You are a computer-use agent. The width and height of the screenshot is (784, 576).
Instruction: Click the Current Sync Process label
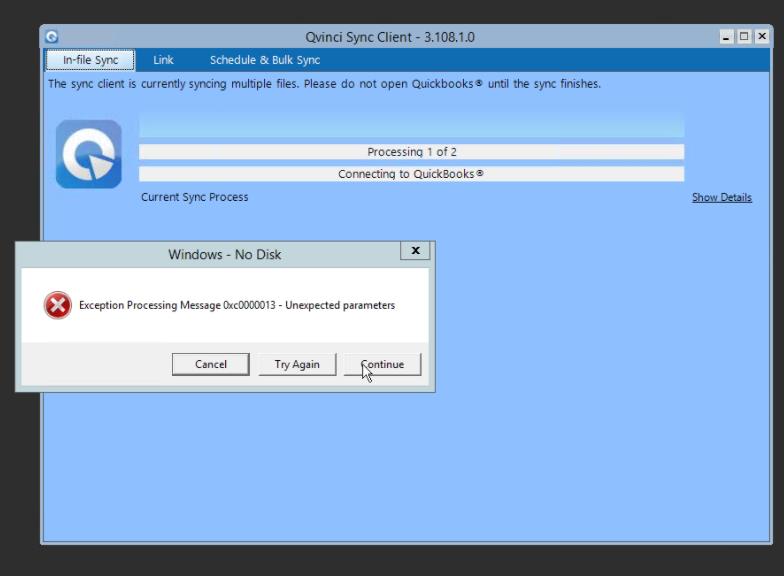point(195,197)
